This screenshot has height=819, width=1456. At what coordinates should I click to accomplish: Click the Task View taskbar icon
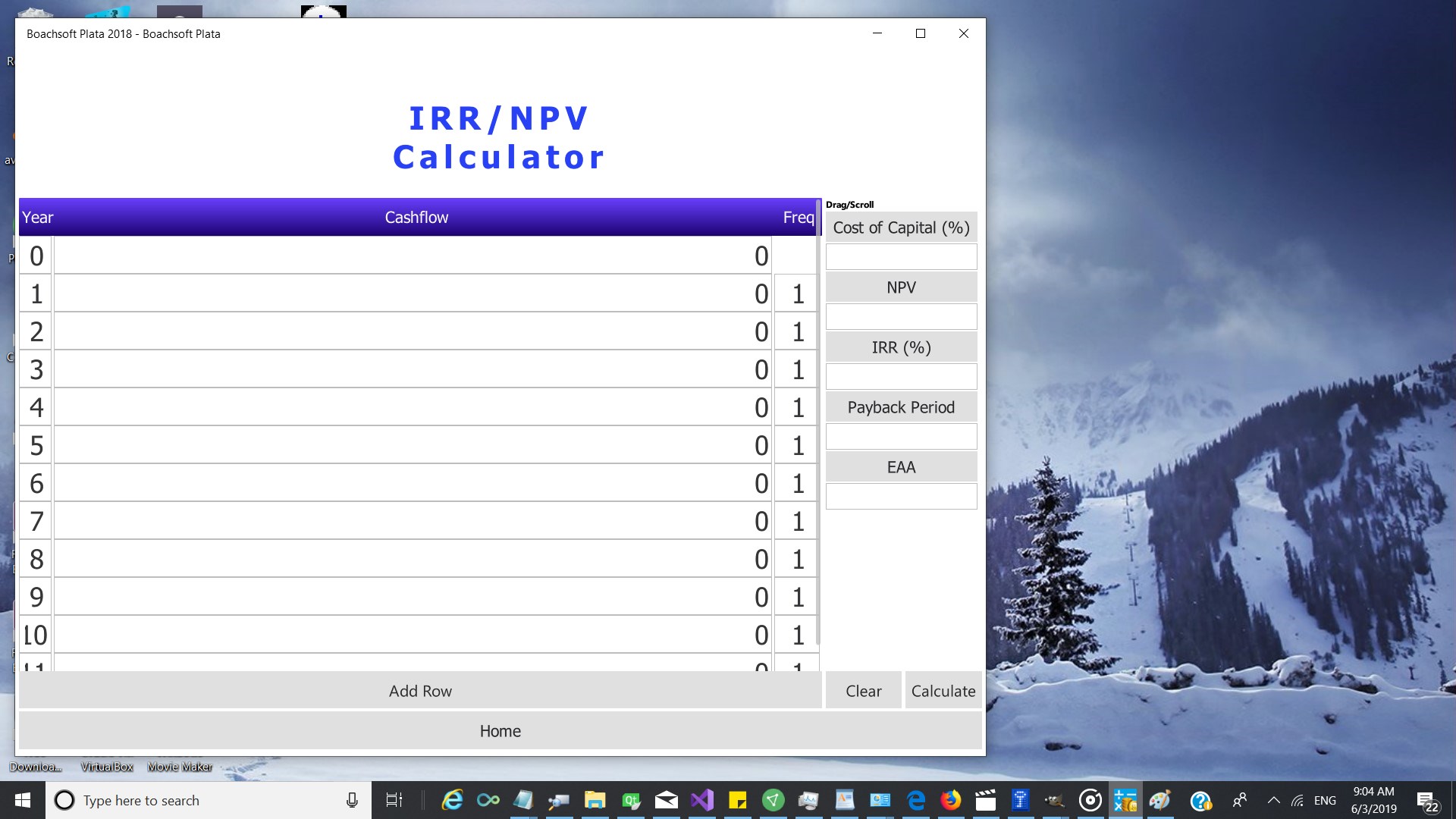394,800
